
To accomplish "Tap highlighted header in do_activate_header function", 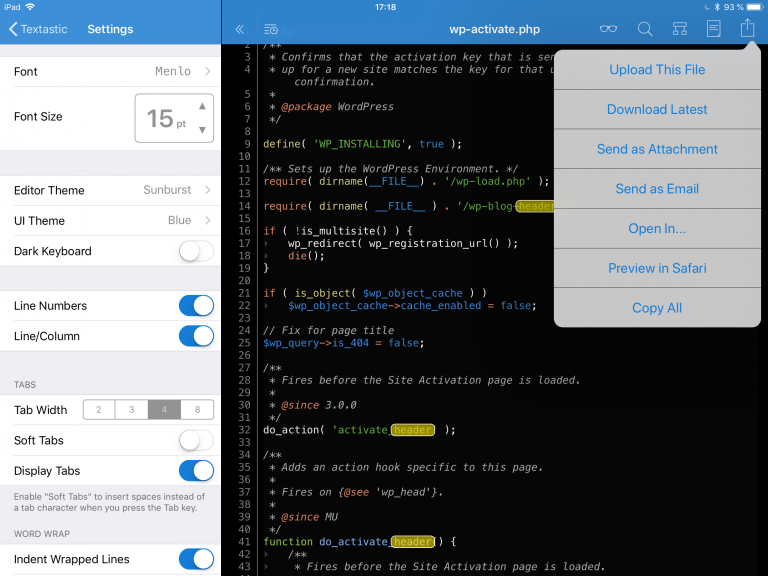I will tap(412, 542).
